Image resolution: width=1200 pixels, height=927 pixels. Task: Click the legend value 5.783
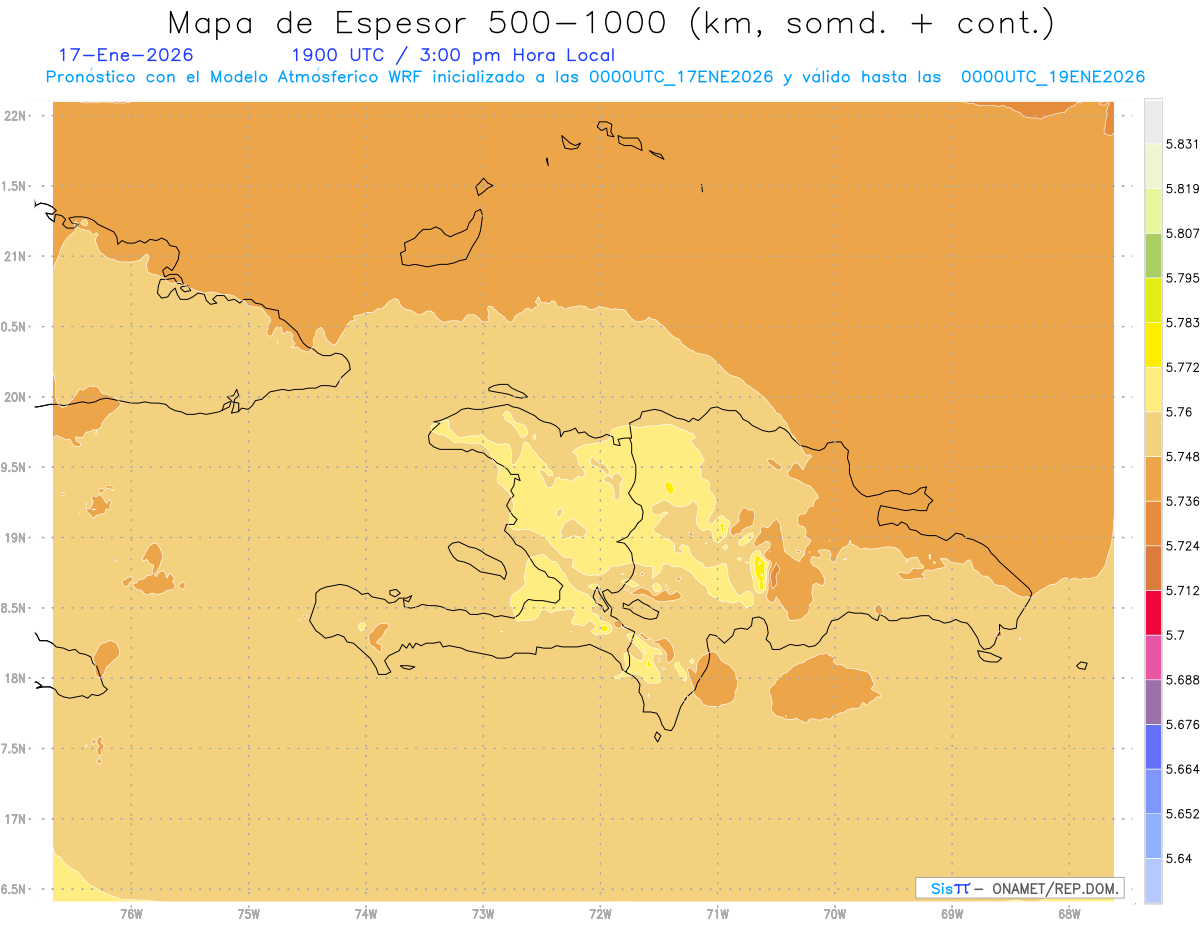click(1182, 323)
